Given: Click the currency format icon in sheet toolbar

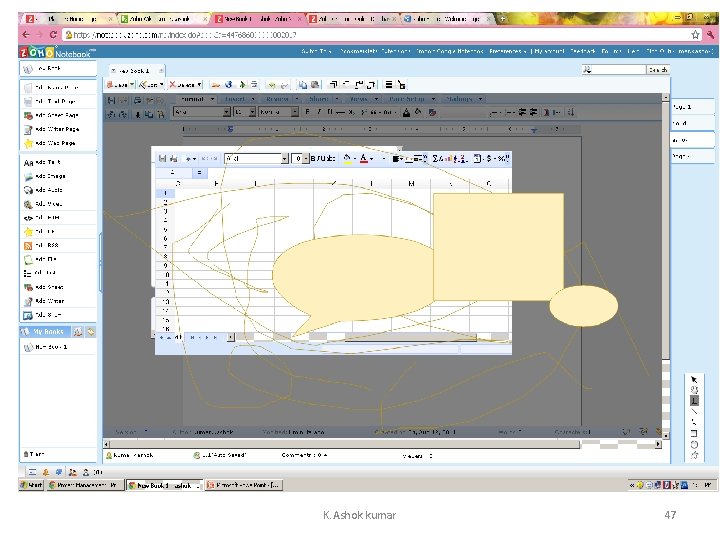Looking at the screenshot, I should 489,158.
